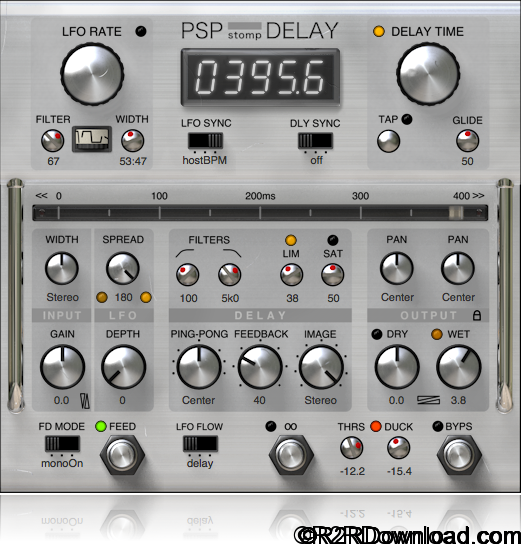Toggle the BYPS LED
Viewport: 521px width, 544px height.
(x=438, y=426)
